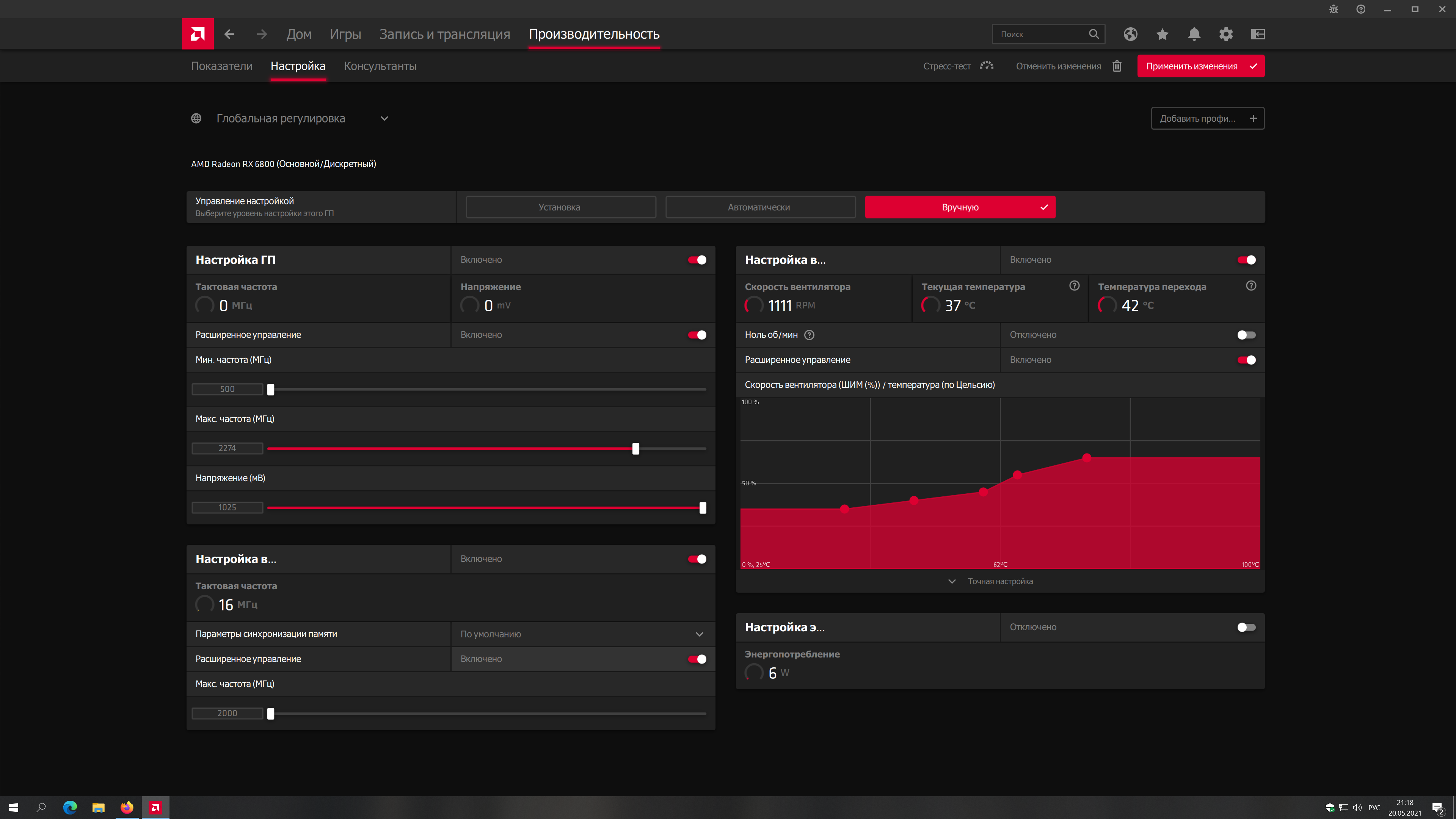The height and width of the screenshot is (819, 1456).
Task: Click the AMD logo home icon
Action: tap(197, 34)
